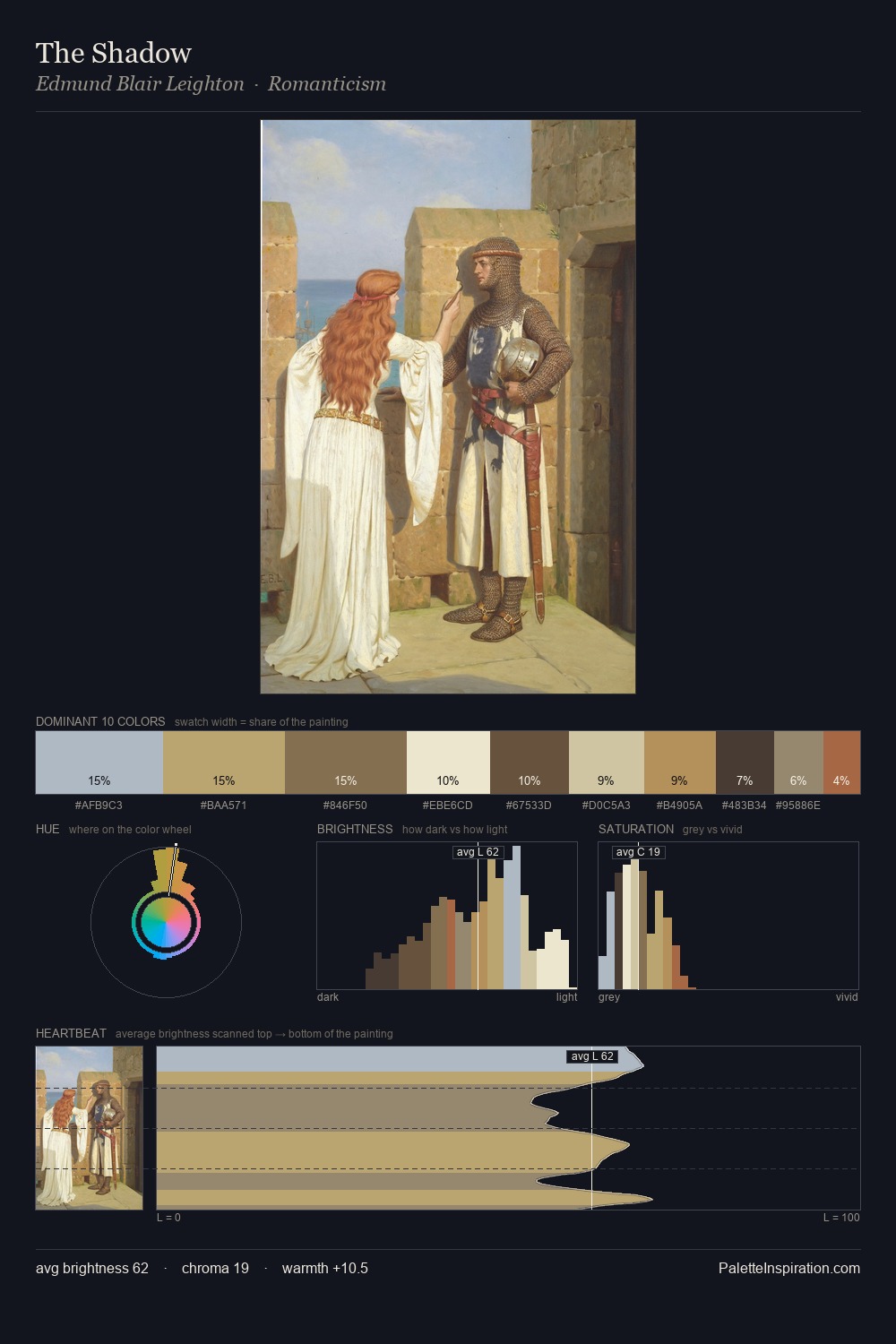Pick the #846F50 brown swatch

point(346,762)
